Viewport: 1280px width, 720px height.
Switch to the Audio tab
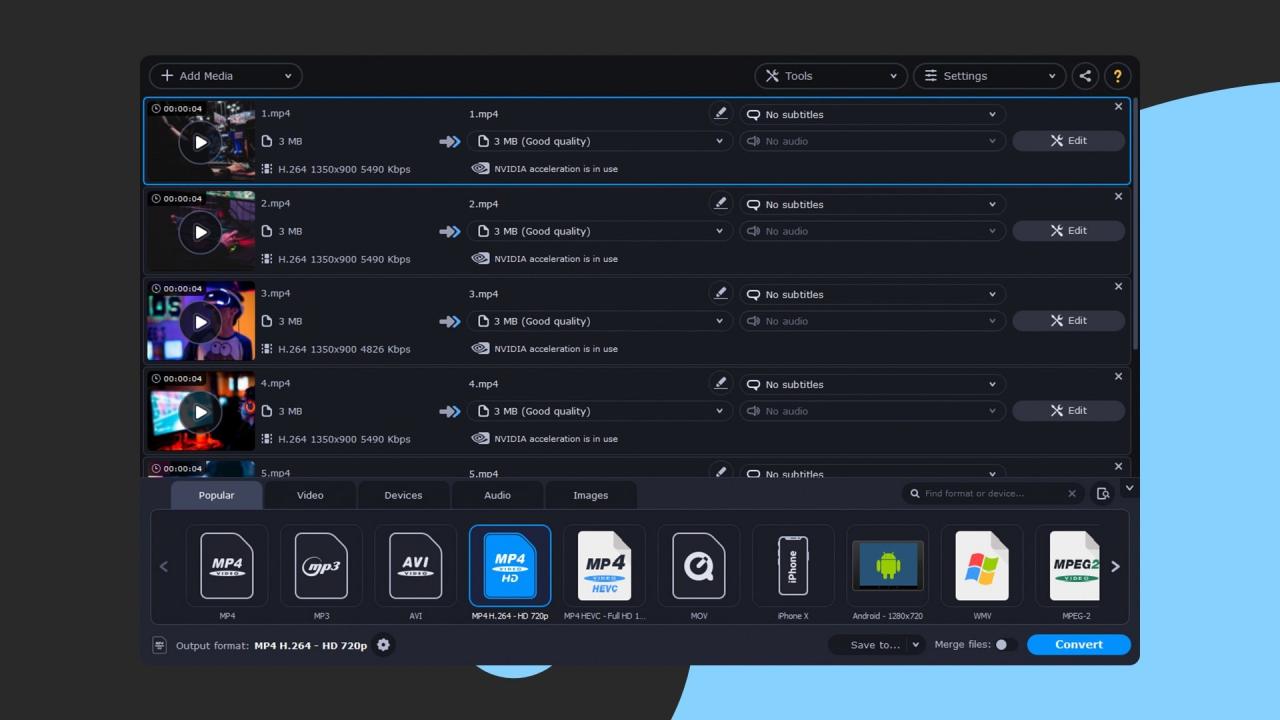point(497,495)
